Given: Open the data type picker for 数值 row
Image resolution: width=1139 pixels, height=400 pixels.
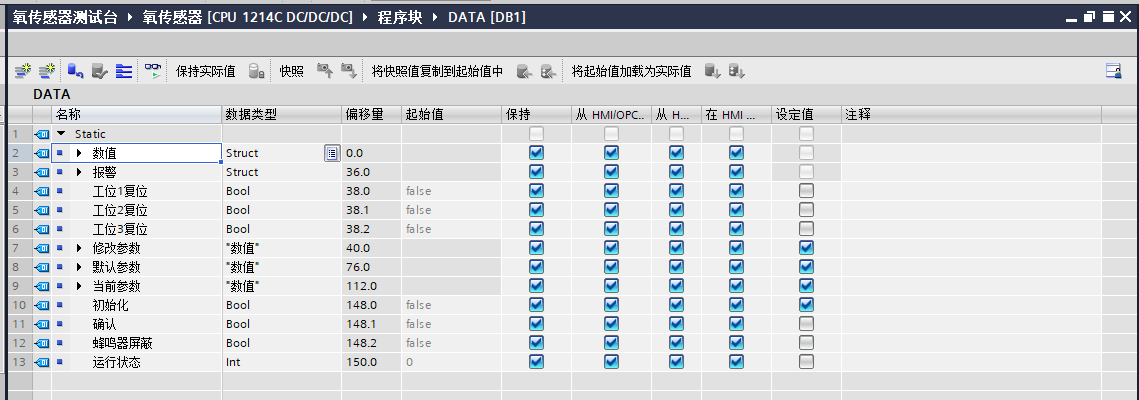Looking at the screenshot, I should click(331, 153).
